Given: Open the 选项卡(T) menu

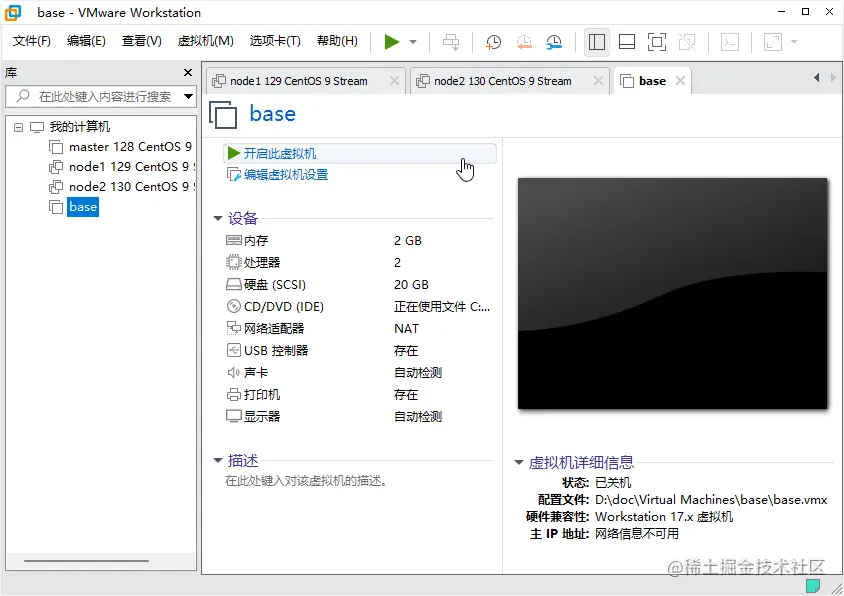Looking at the screenshot, I should point(275,41).
